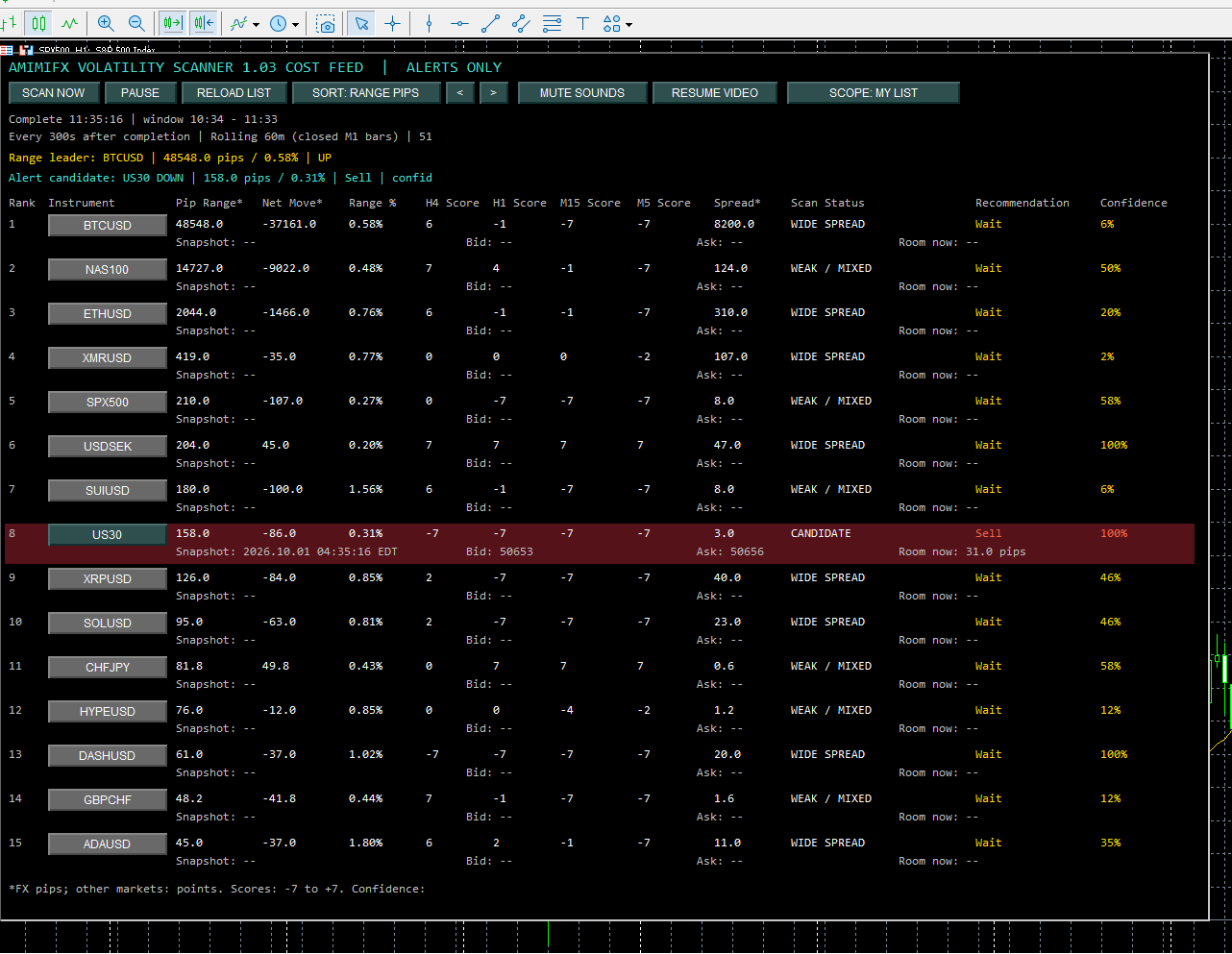Click the SCAN NOW button
Image resolution: width=1232 pixels, height=954 pixels.
point(53,93)
